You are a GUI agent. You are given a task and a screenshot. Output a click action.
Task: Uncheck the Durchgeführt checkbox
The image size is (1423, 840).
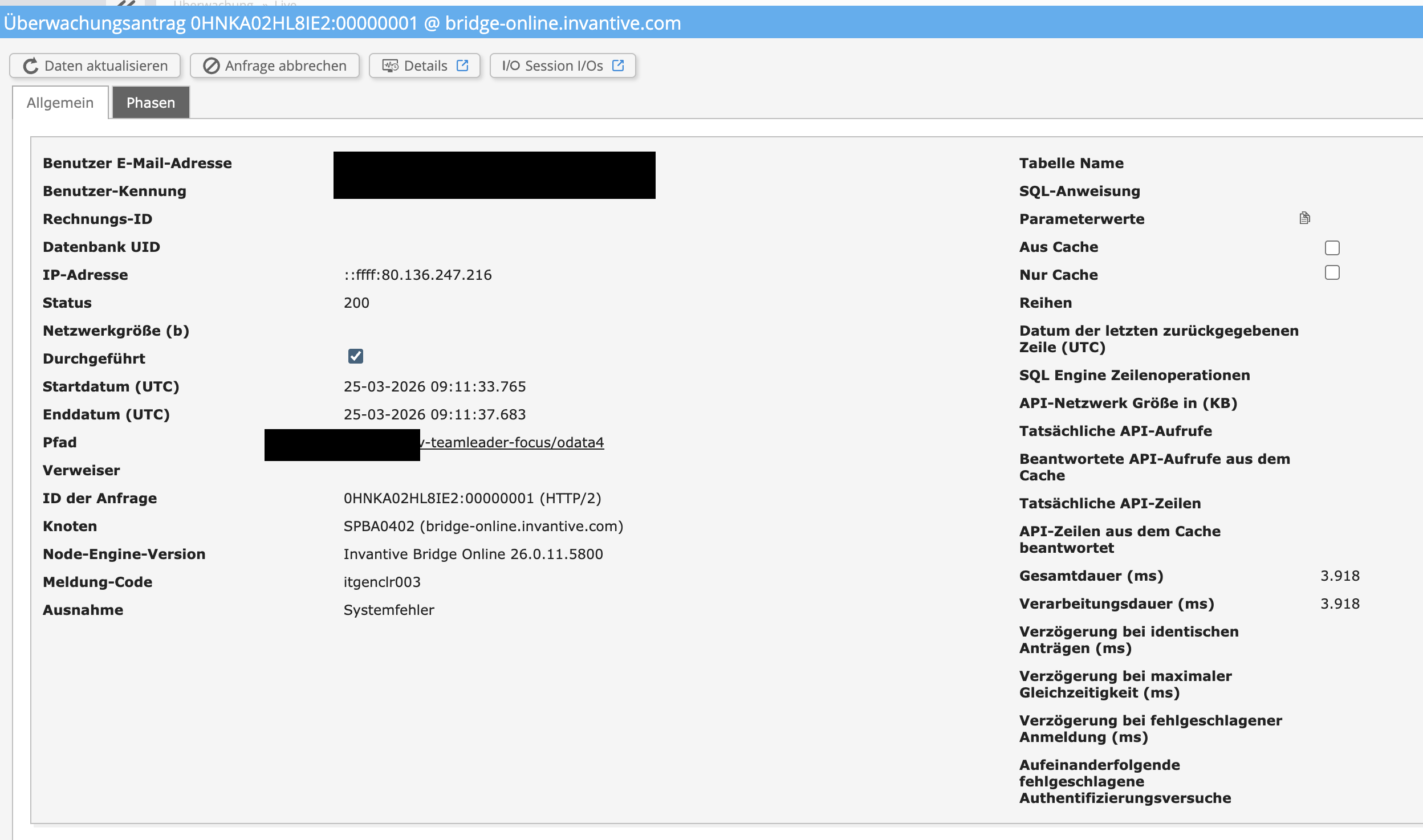(355, 357)
